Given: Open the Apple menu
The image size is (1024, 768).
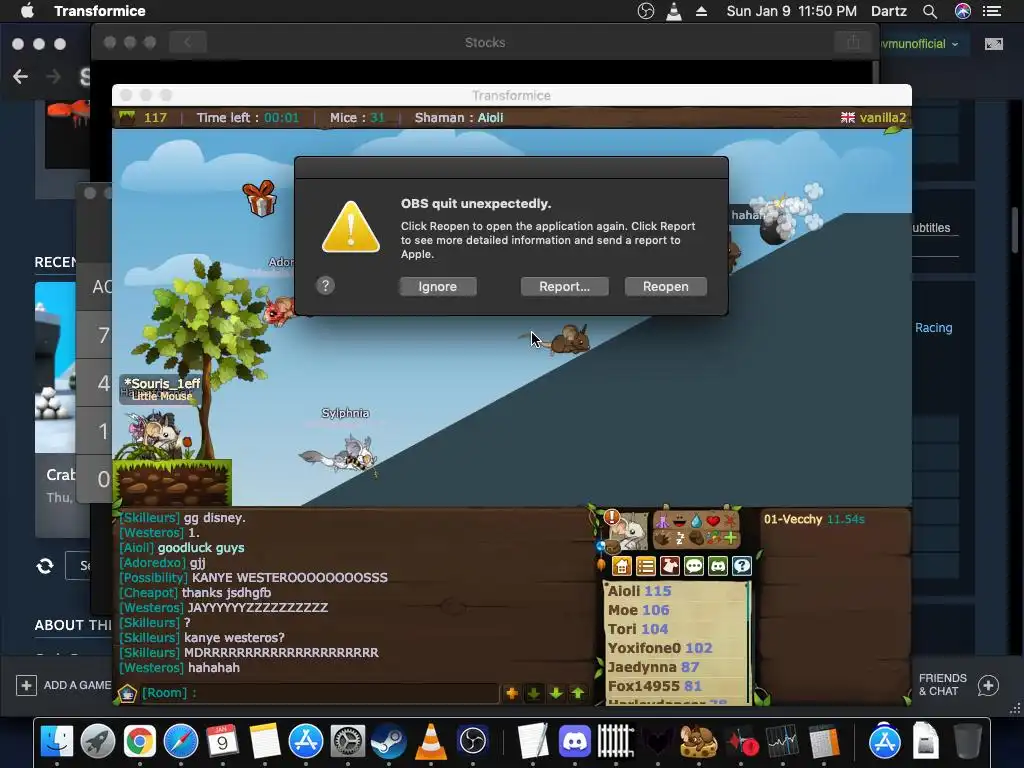Looking at the screenshot, I should 27,11.
